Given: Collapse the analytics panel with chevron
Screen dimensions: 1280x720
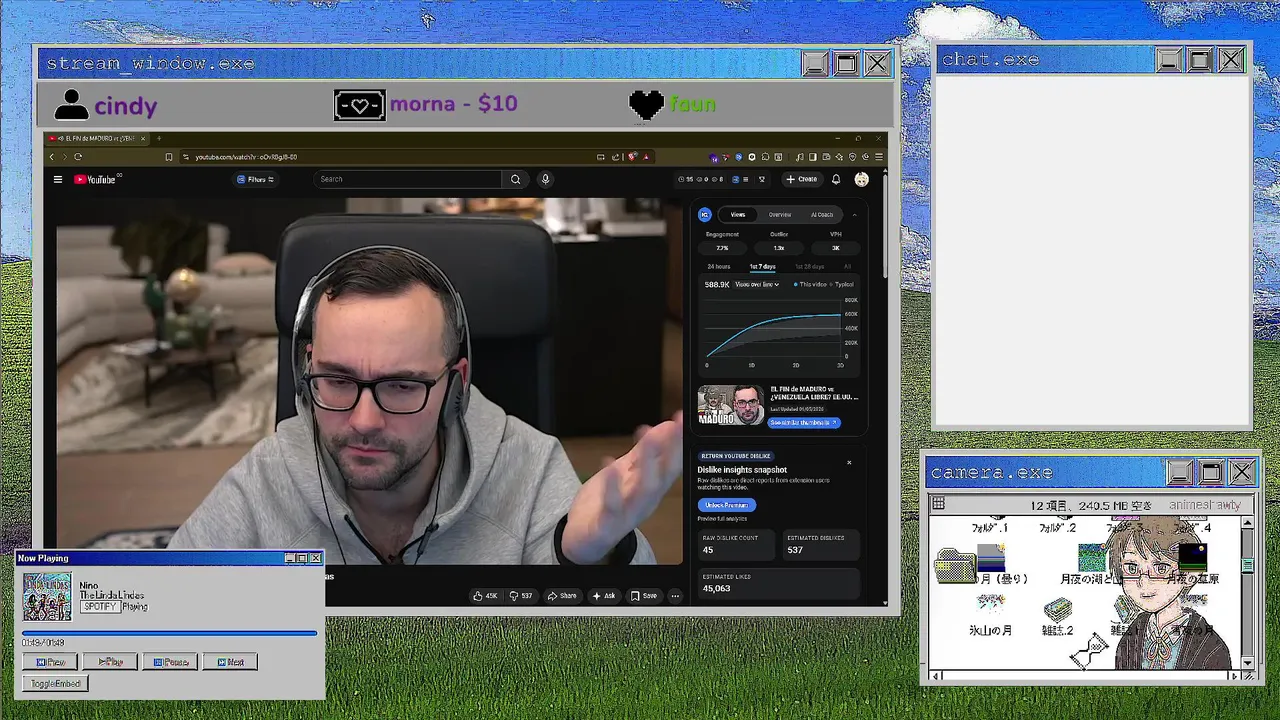Looking at the screenshot, I should click(x=854, y=215).
